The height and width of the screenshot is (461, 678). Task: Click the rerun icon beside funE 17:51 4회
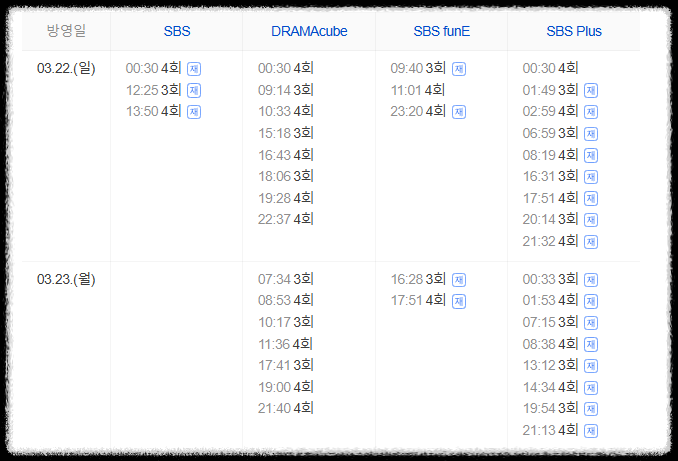459,301
